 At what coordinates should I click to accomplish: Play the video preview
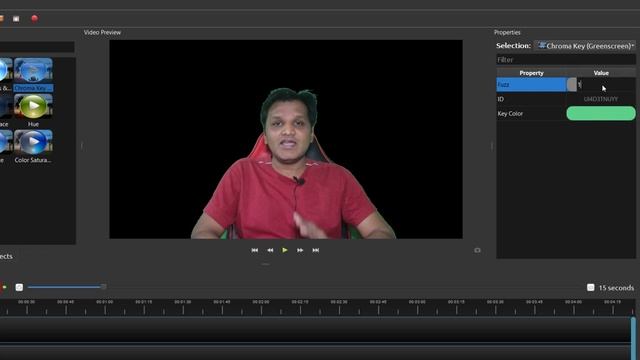pos(285,250)
